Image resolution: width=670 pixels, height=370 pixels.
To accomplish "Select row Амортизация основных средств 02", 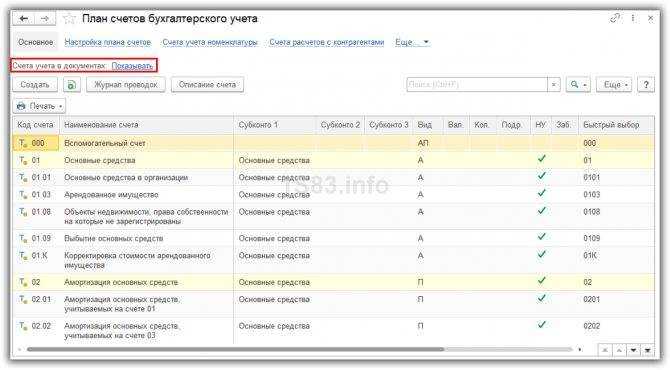I will point(333,282).
